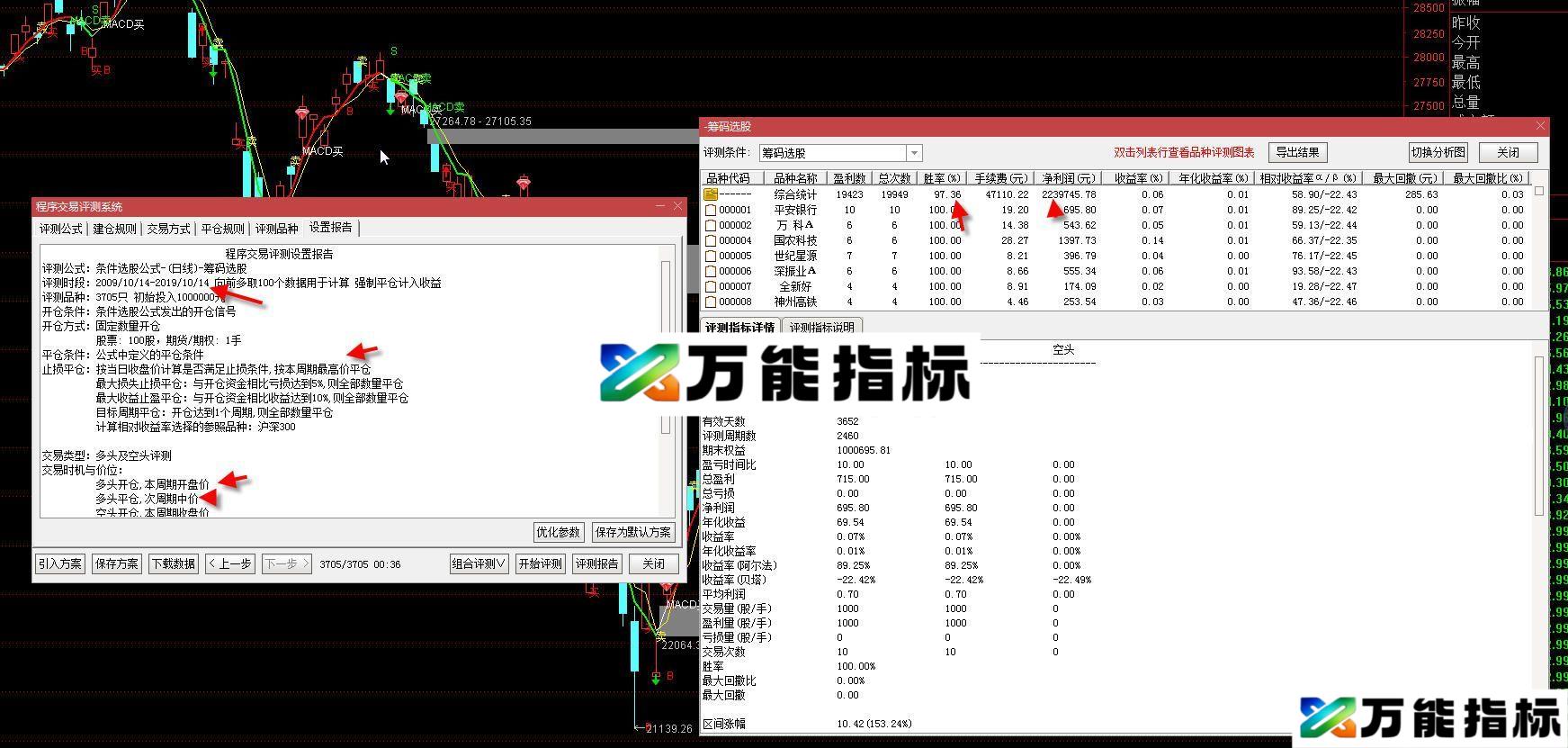Click 关闭 button in 程序交易评测系统 window
1568x748 pixels.
tap(654, 563)
